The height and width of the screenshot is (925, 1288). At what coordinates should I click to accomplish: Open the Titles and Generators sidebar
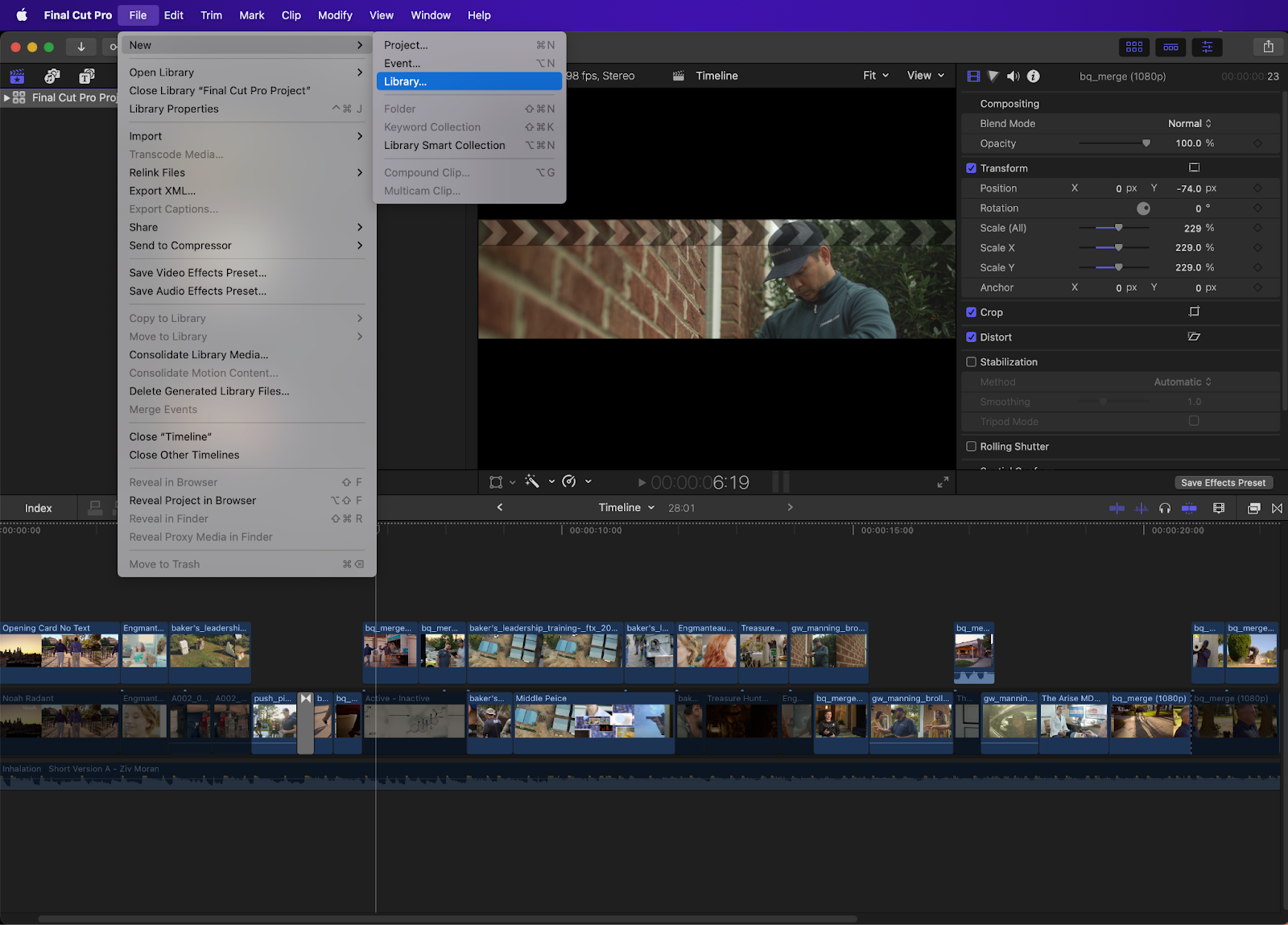pos(87,76)
